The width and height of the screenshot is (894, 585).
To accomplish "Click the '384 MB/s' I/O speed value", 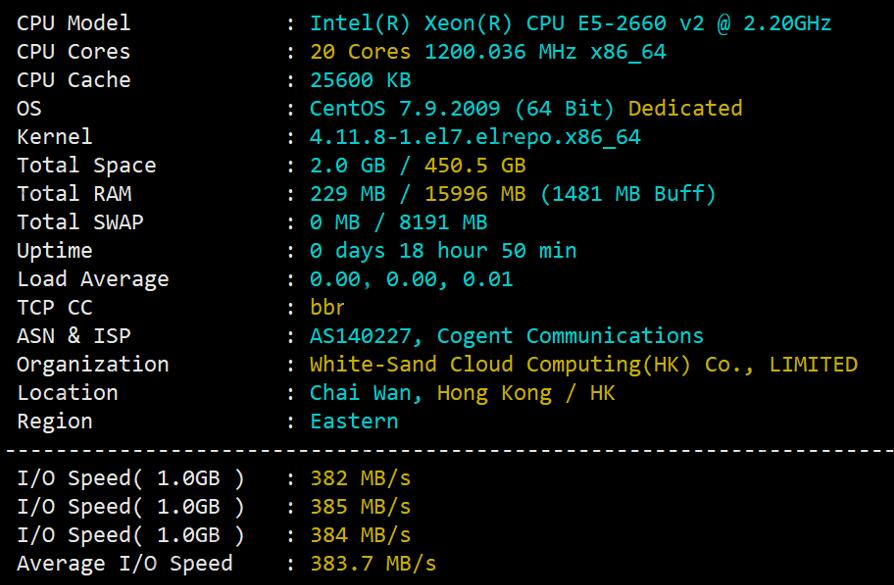I will pyautogui.click(x=360, y=535).
